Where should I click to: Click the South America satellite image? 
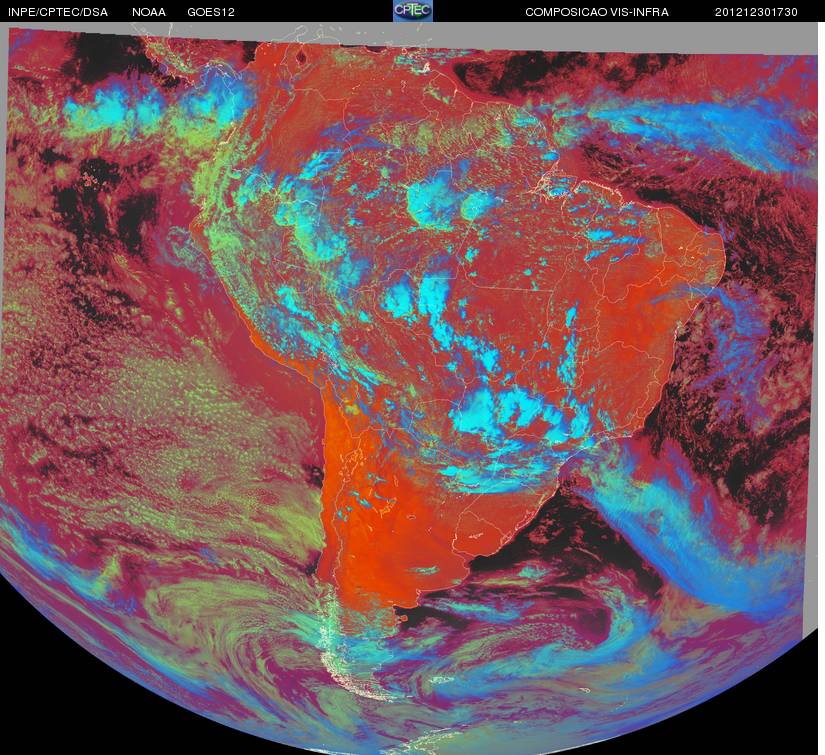pos(409,388)
